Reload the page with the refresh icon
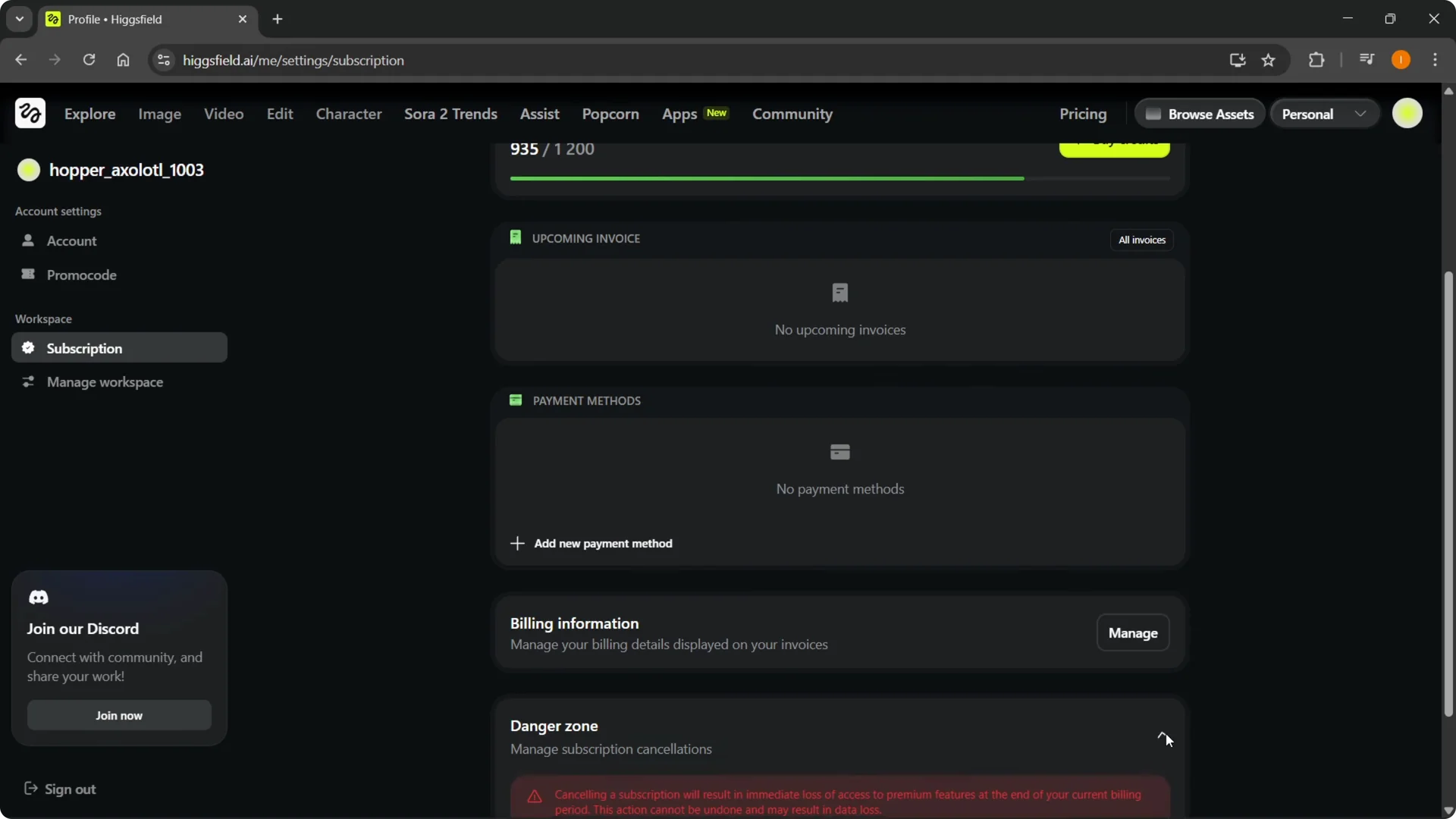This screenshot has height=819, width=1456. 89,60
